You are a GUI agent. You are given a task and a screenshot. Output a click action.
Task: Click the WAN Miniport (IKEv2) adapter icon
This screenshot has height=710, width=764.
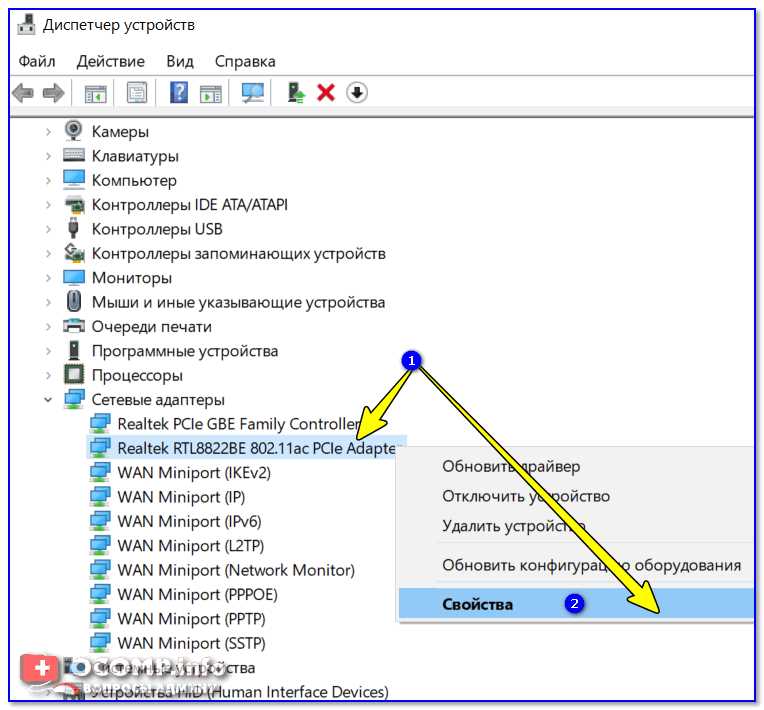point(100,472)
